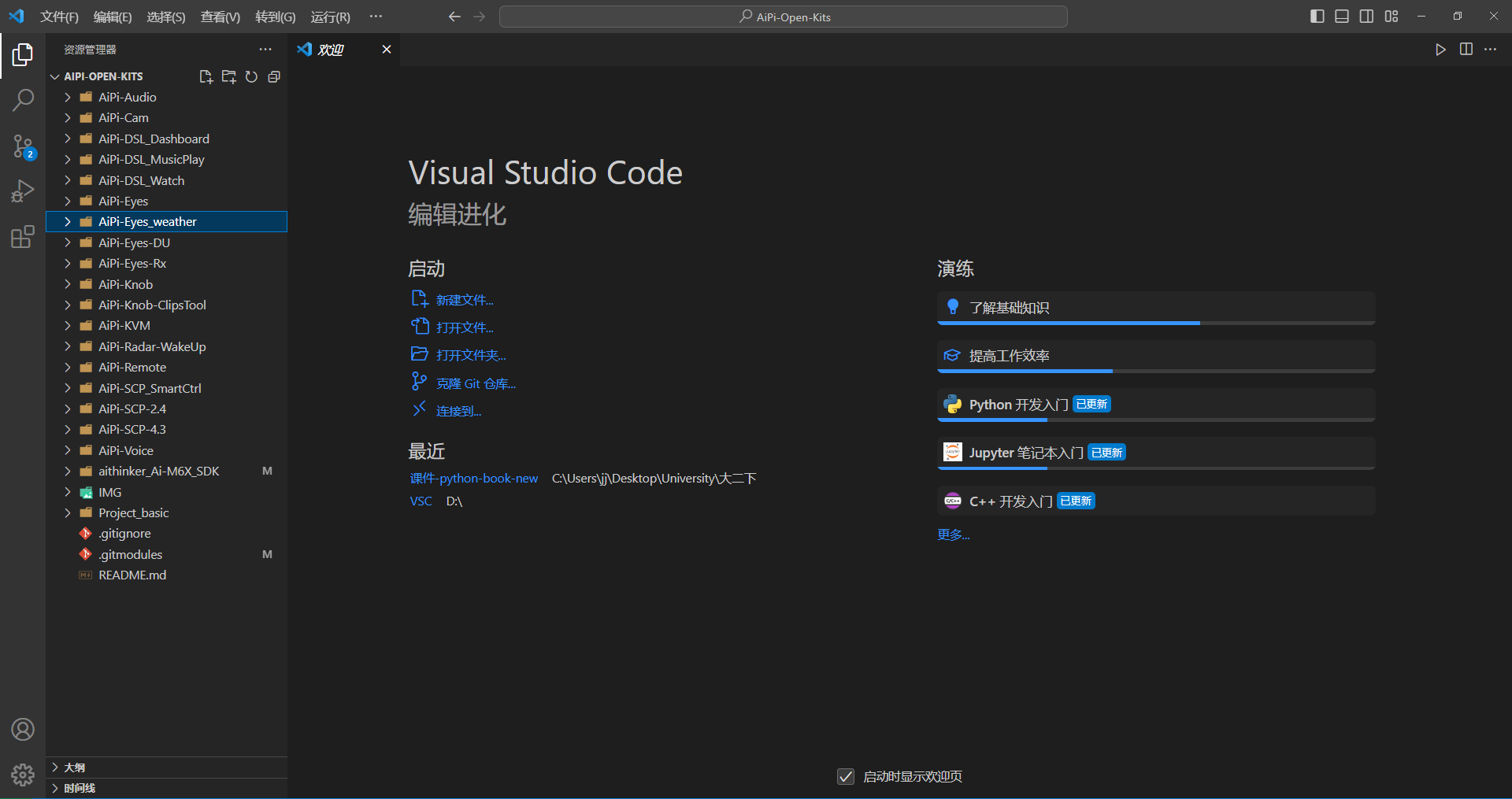
Task: Open C++ 开发入门 walkthrough
Action: click(x=1156, y=501)
